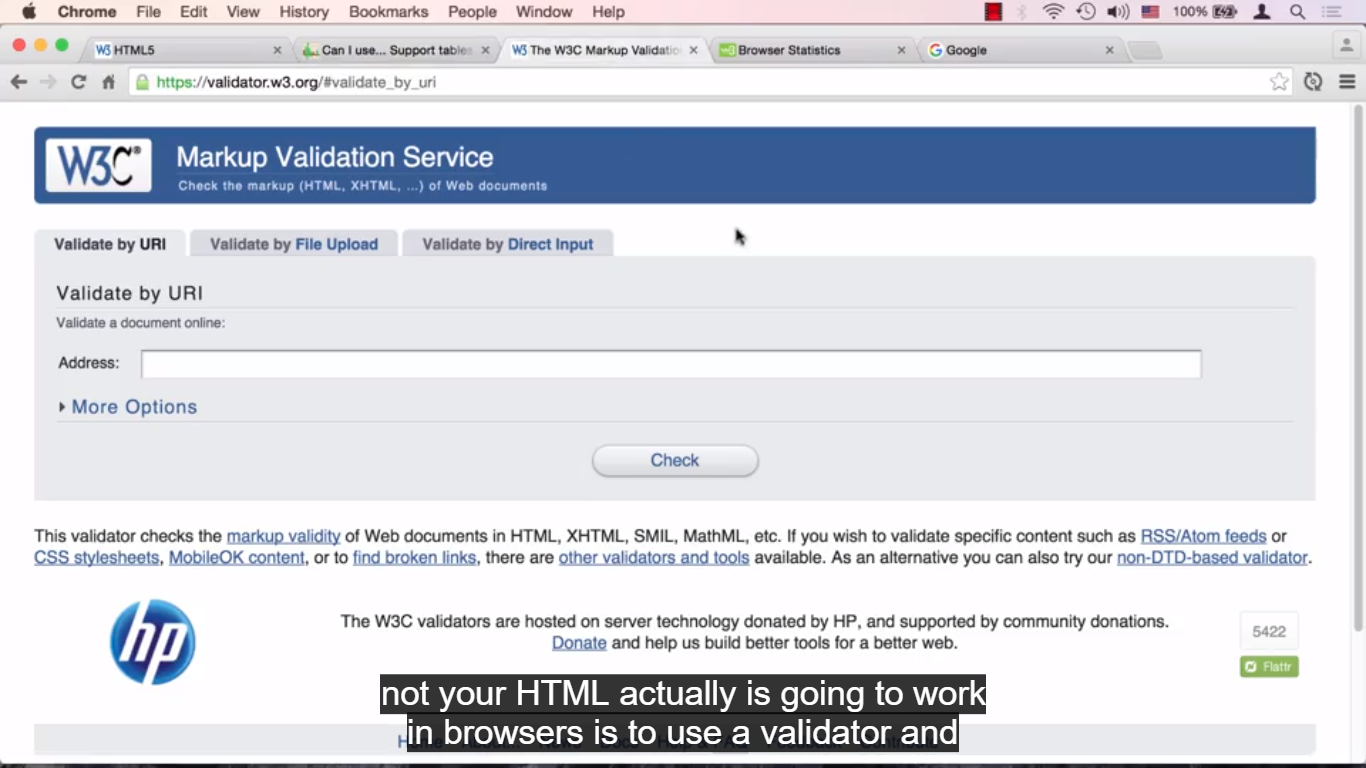Open the markup validity link
The image size is (1366, 768).
[284, 536]
